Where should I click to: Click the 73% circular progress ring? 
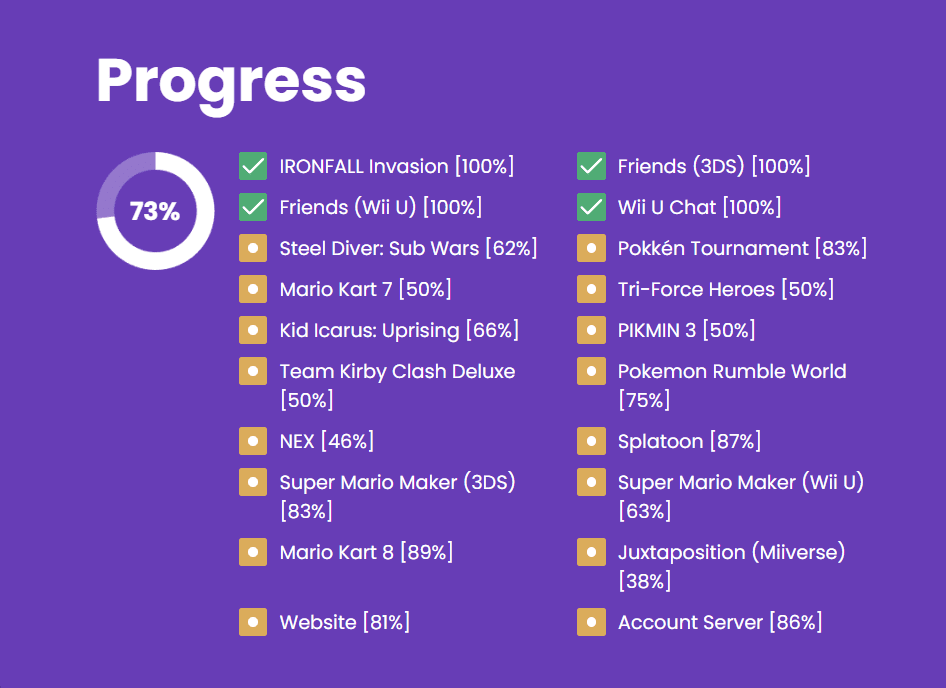156,211
